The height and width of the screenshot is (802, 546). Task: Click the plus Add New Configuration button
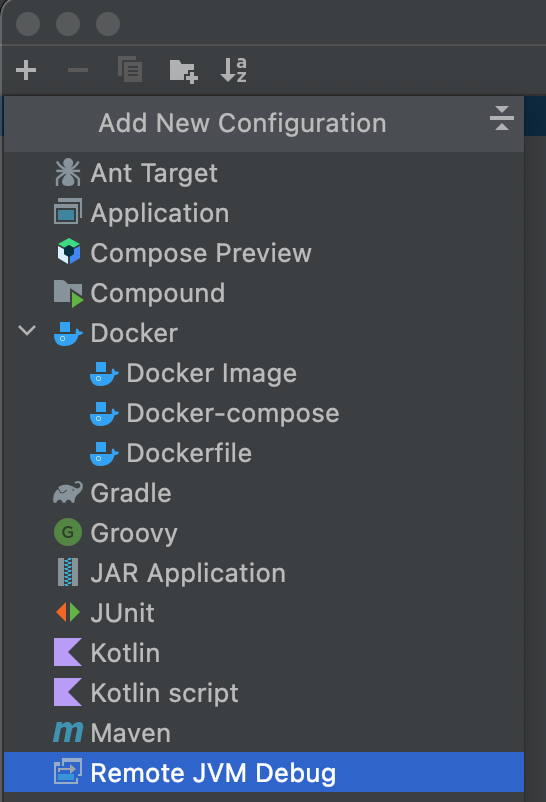pyautogui.click(x=26, y=70)
